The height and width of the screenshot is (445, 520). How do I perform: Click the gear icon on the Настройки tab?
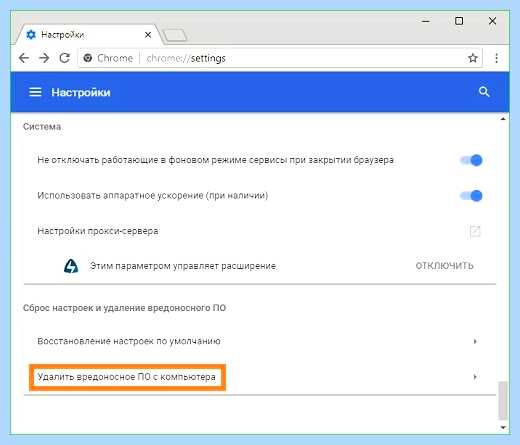pos(31,34)
